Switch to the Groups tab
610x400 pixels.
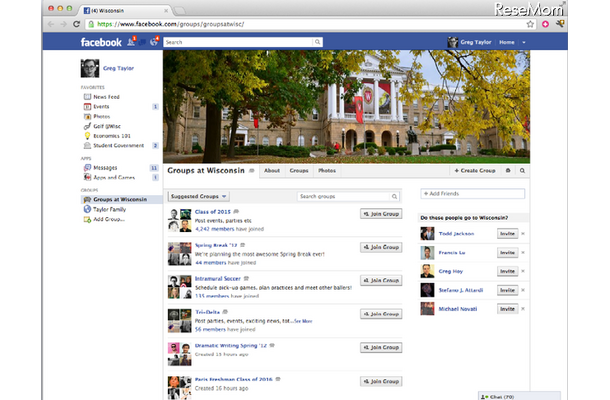299,170
